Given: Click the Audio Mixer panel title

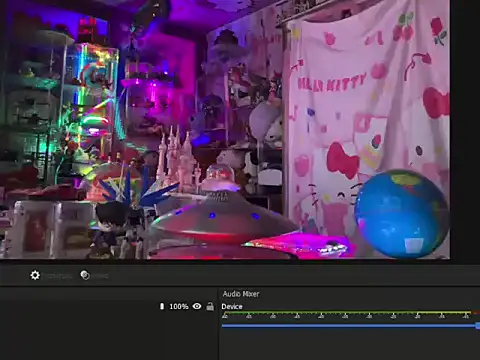Looking at the screenshot, I should tap(241, 294).
